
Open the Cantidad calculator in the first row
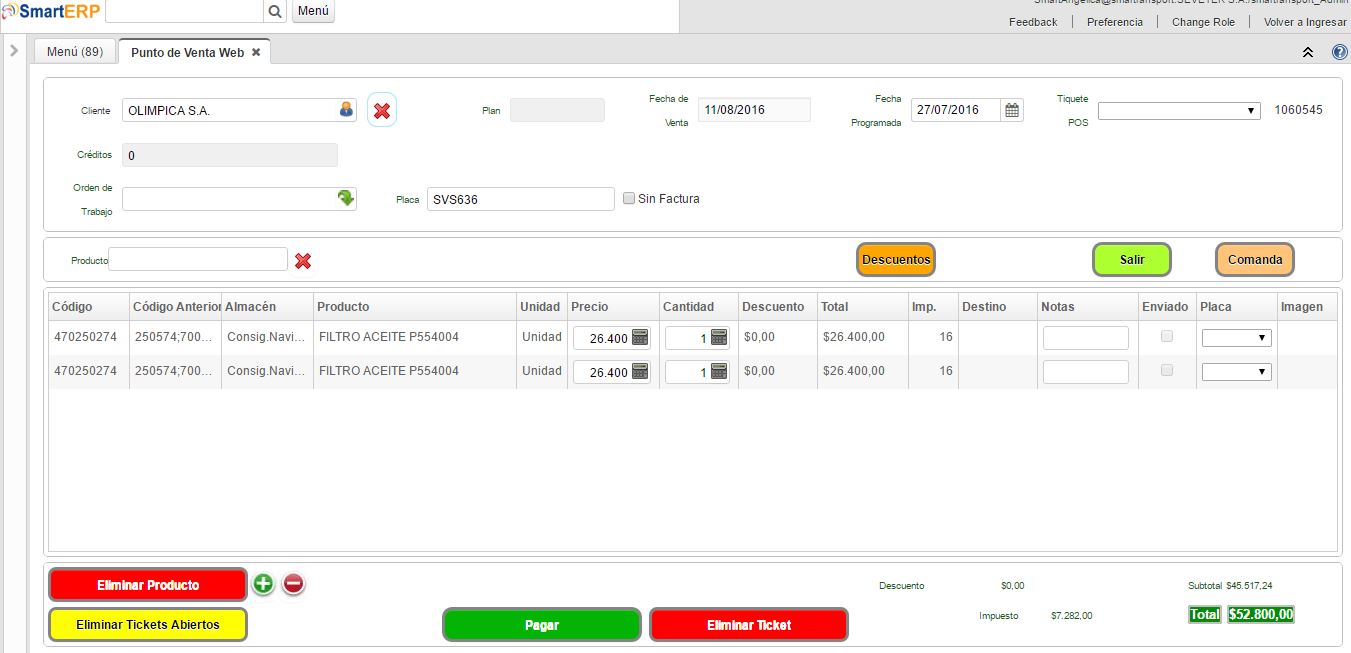[x=719, y=337]
